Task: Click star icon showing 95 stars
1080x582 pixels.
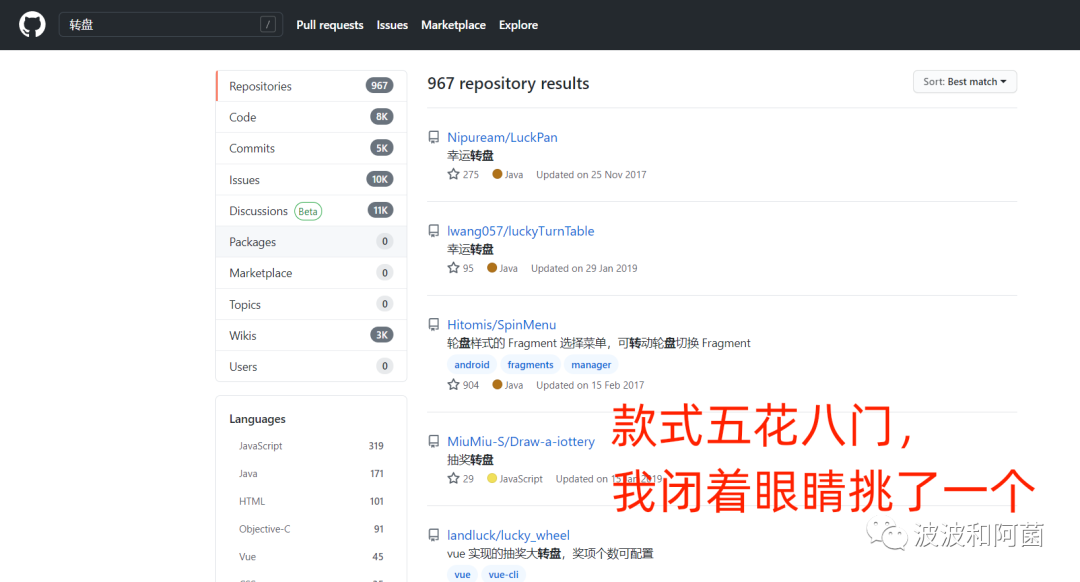Action: [x=453, y=268]
